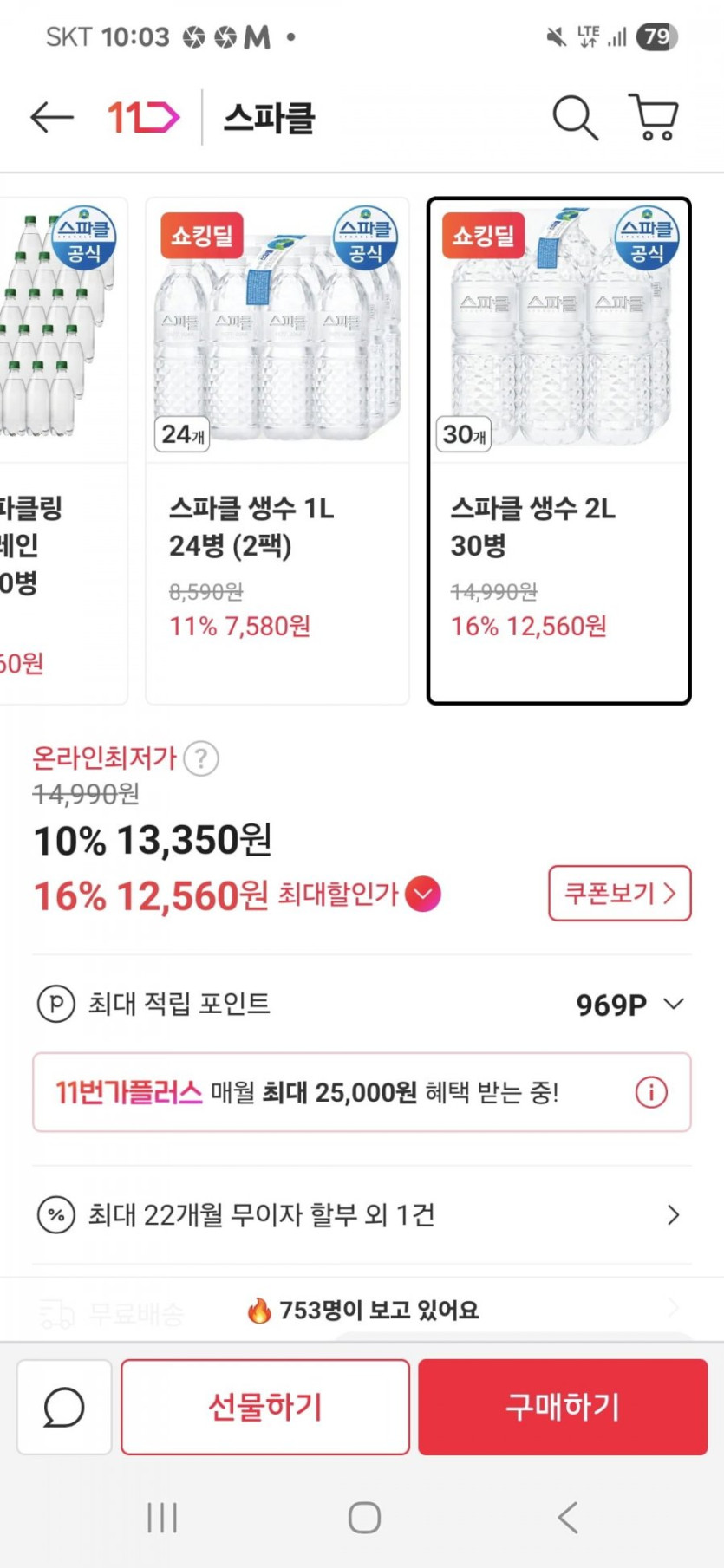Select the 스파클 생수 1L 24병 option
724x1568 pixels.
[277, 451]
